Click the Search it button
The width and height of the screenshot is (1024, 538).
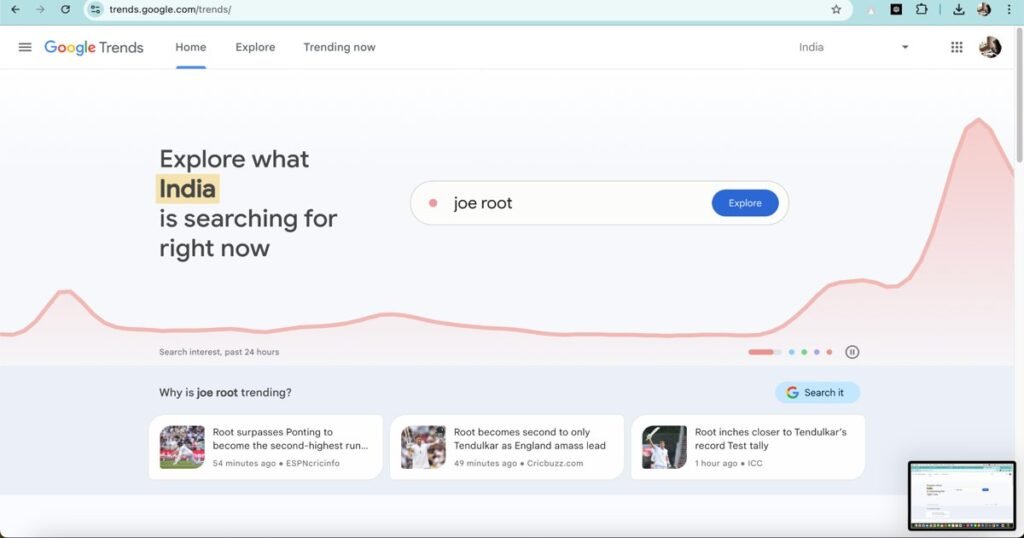[x=816, y=393]
